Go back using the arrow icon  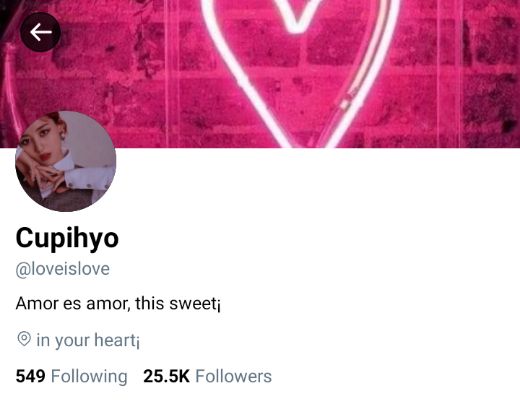coord(41,32)
